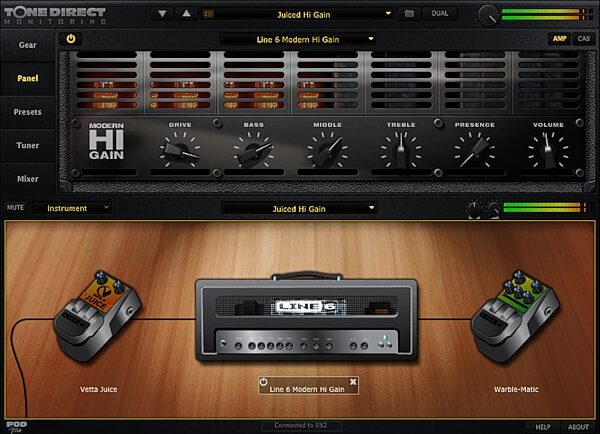Viewport: 600px width, 434px height.
Task: Open the top Juiced Hi Gain preset dropdown
Action: tap(303, 15)
